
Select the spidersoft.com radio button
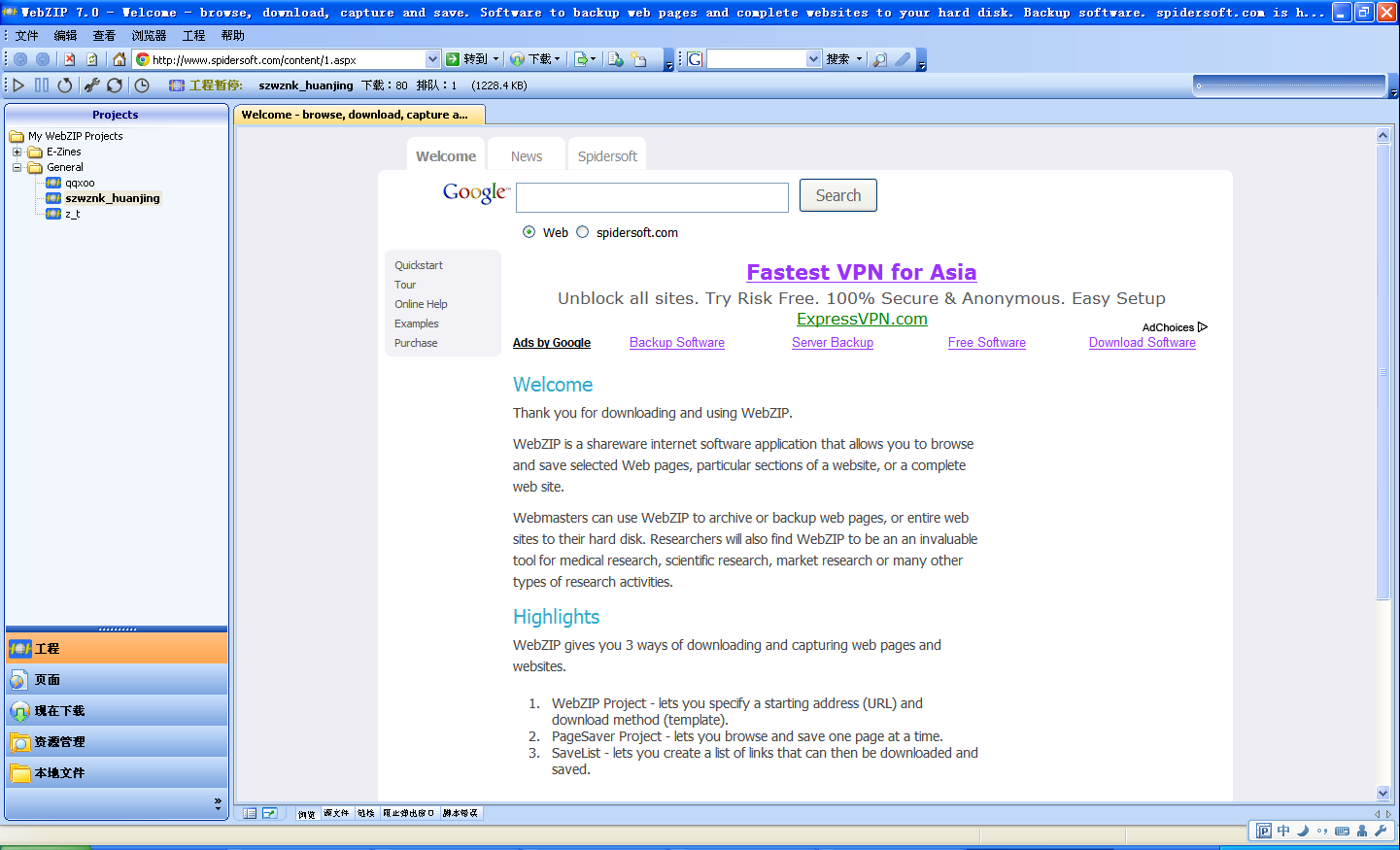pos(582,232)
